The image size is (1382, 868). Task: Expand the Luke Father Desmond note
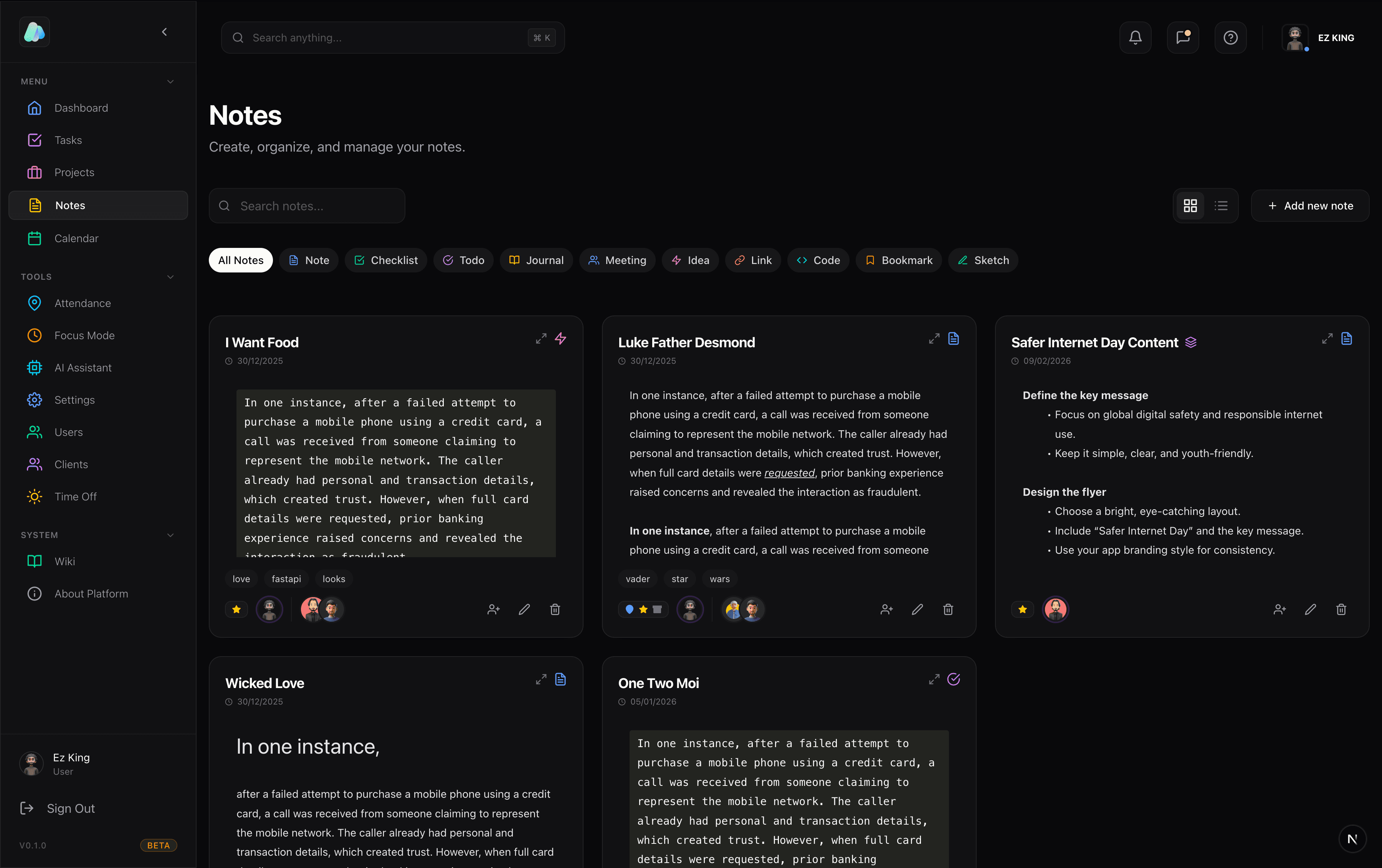coord(934,339)
